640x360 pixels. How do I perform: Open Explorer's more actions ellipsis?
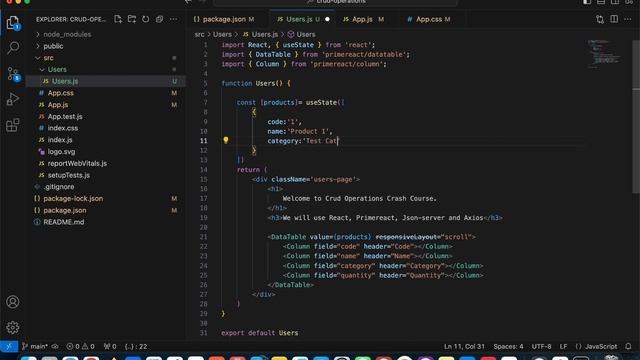[173, 19]
